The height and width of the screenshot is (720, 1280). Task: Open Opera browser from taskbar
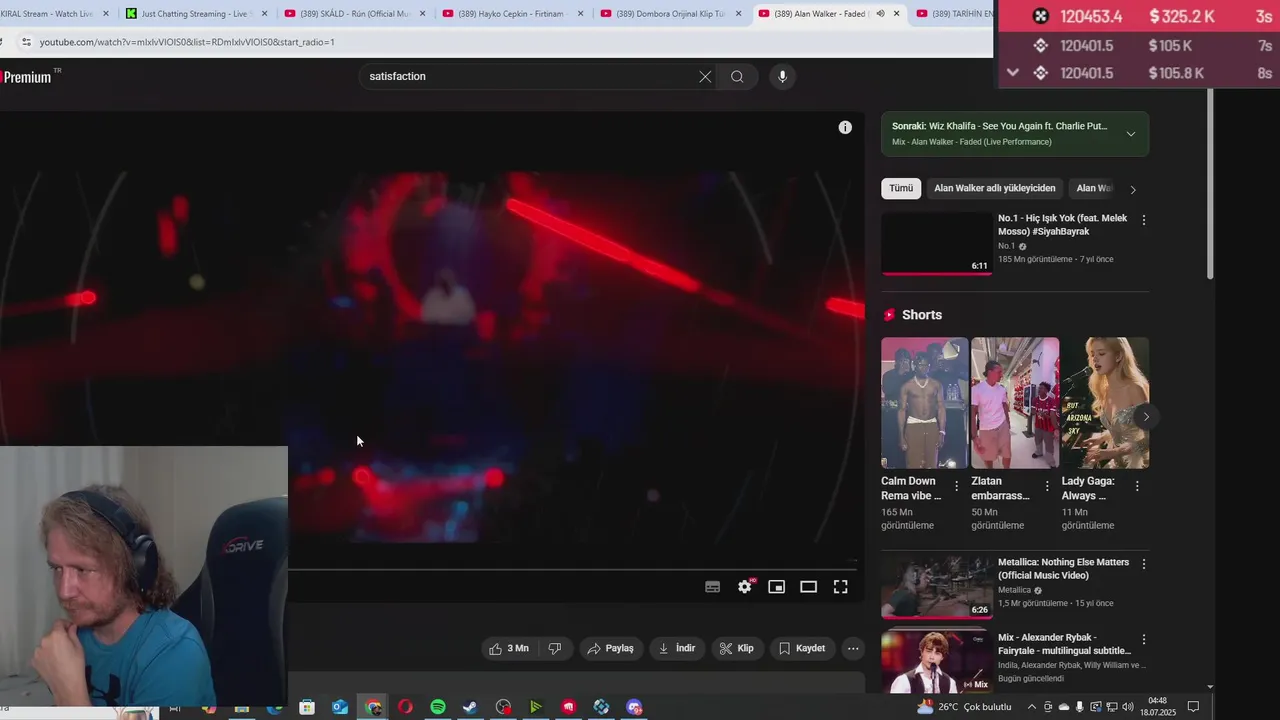point(405,707)
